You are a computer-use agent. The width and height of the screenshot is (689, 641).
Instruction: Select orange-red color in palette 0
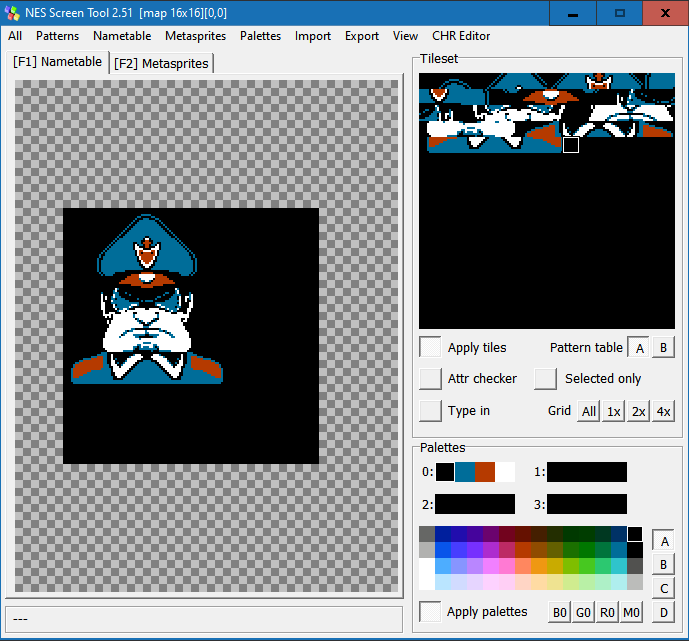click(x=485, y=472)
